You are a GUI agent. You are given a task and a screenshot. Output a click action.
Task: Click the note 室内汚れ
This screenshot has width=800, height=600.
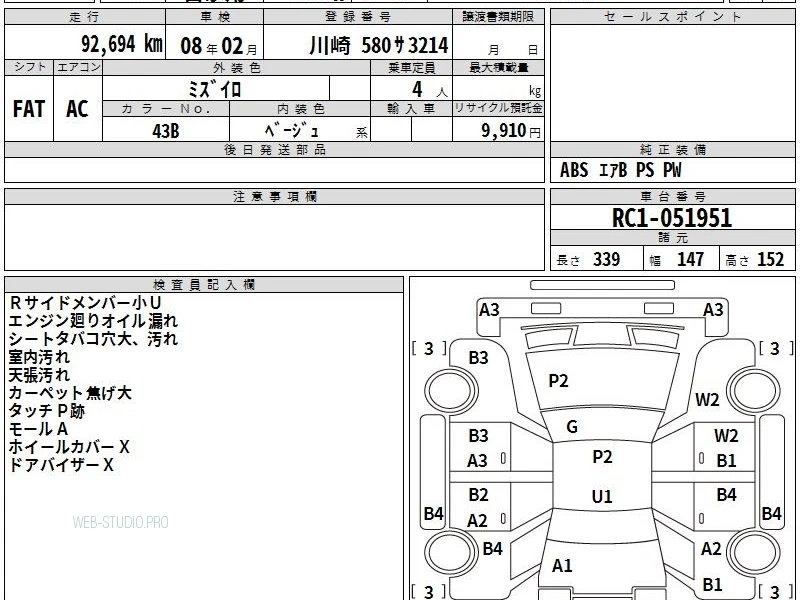click(x=39, y=357)
